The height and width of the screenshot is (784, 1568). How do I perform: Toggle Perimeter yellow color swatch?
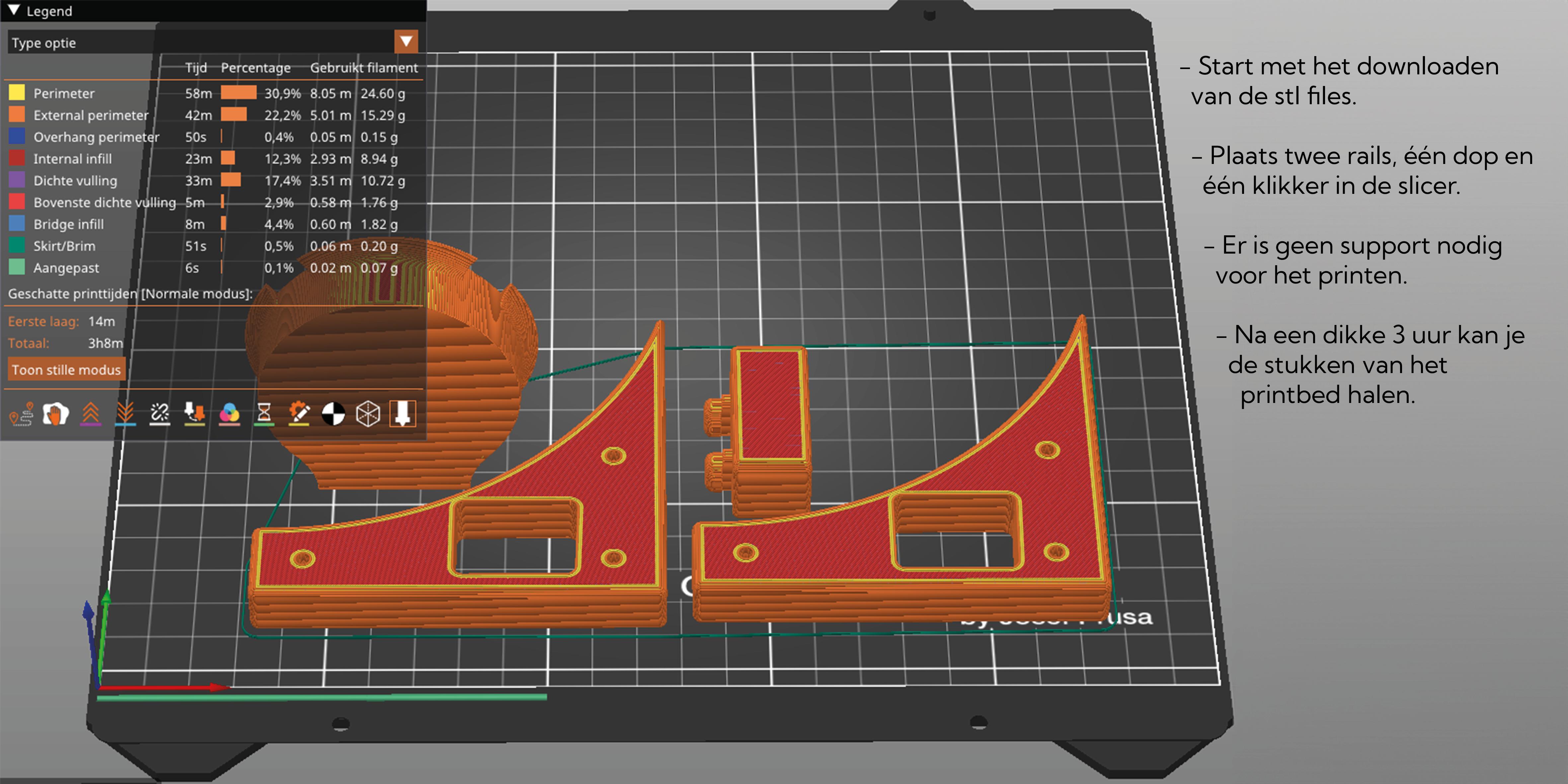pos(17,93)
